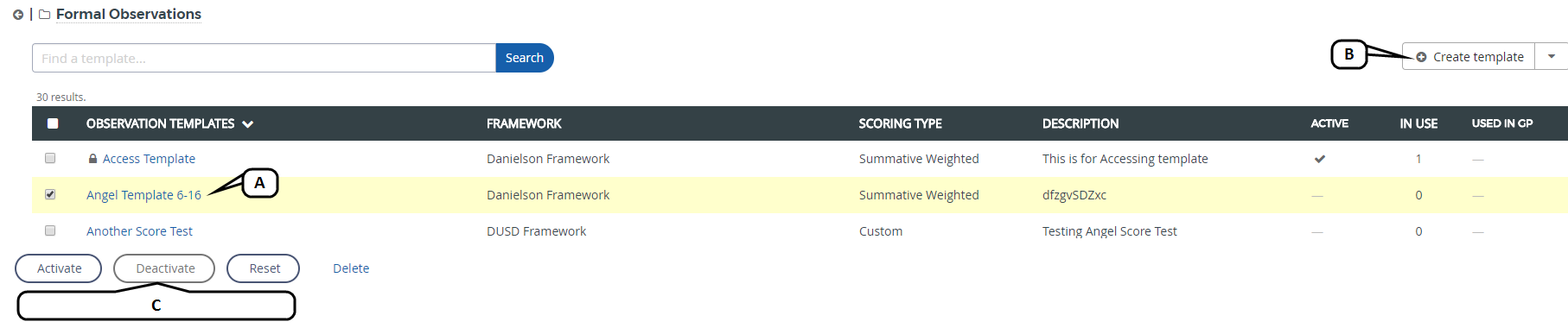Focus the Find a template search field
Image resolution: width=1568 pixels, height=328 pixels.
tap(264, 58)
